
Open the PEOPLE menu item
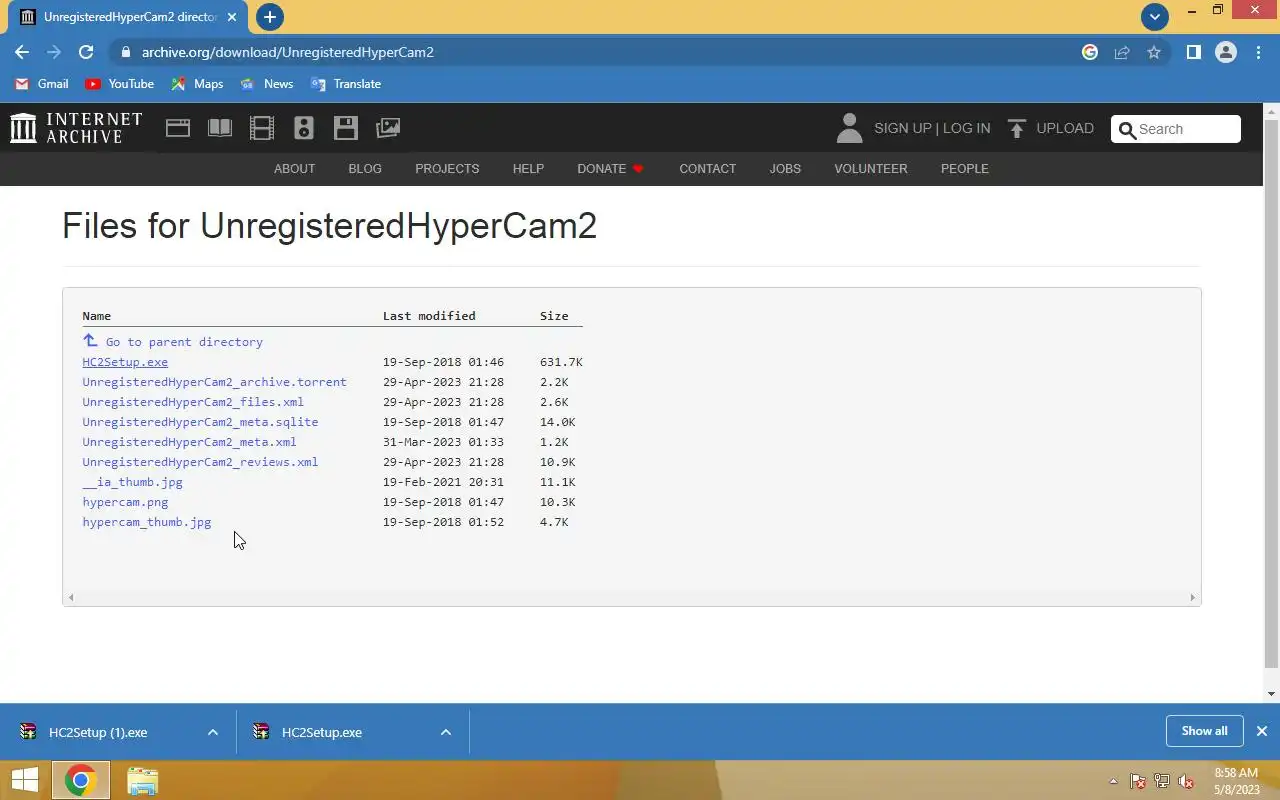pyautogui.click(x=964, y=168)
